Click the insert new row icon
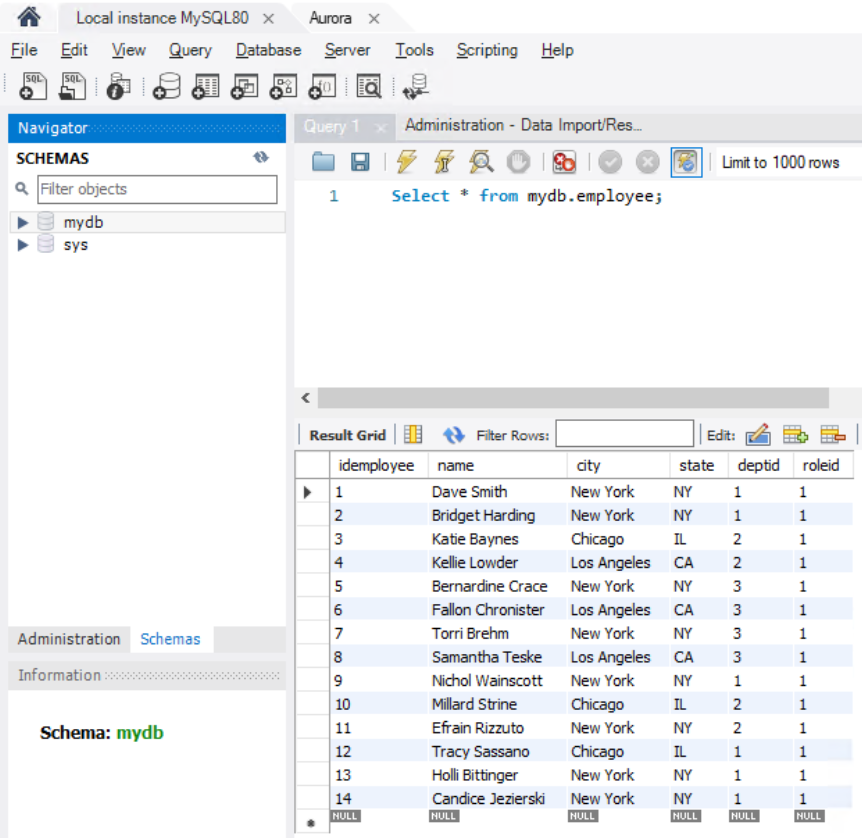Viewport: 862px width, 838px height. [x=795, y=435]
